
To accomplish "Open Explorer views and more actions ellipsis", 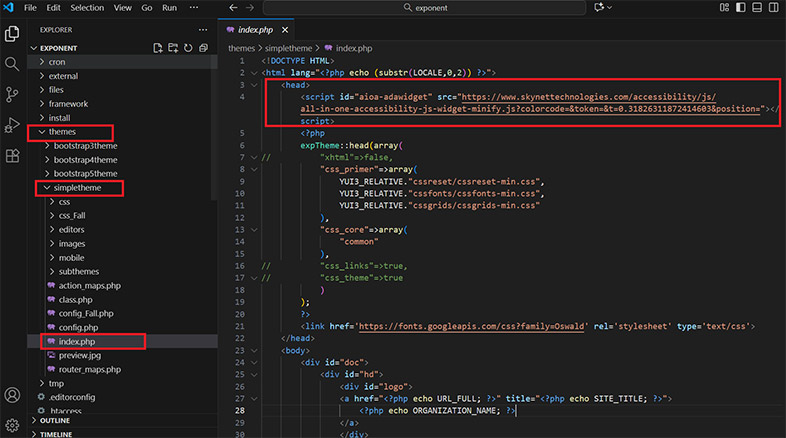I will (203, 30).
